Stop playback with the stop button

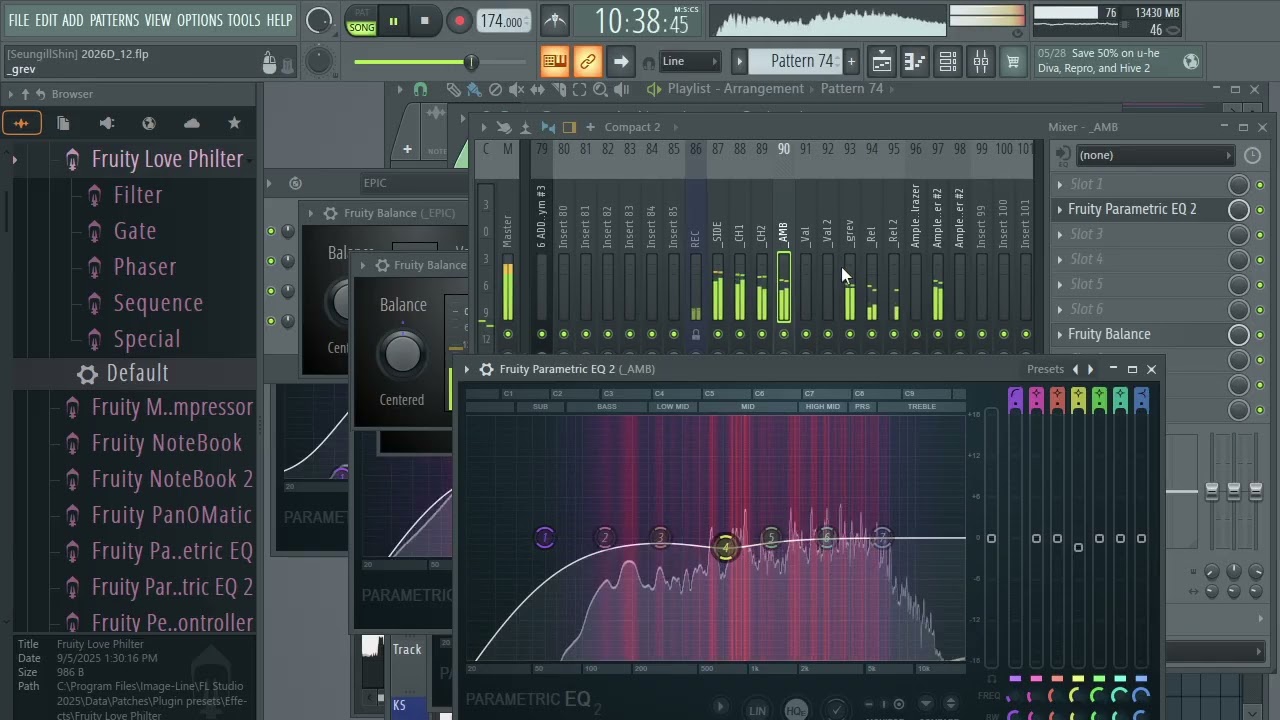click(425, 21)
